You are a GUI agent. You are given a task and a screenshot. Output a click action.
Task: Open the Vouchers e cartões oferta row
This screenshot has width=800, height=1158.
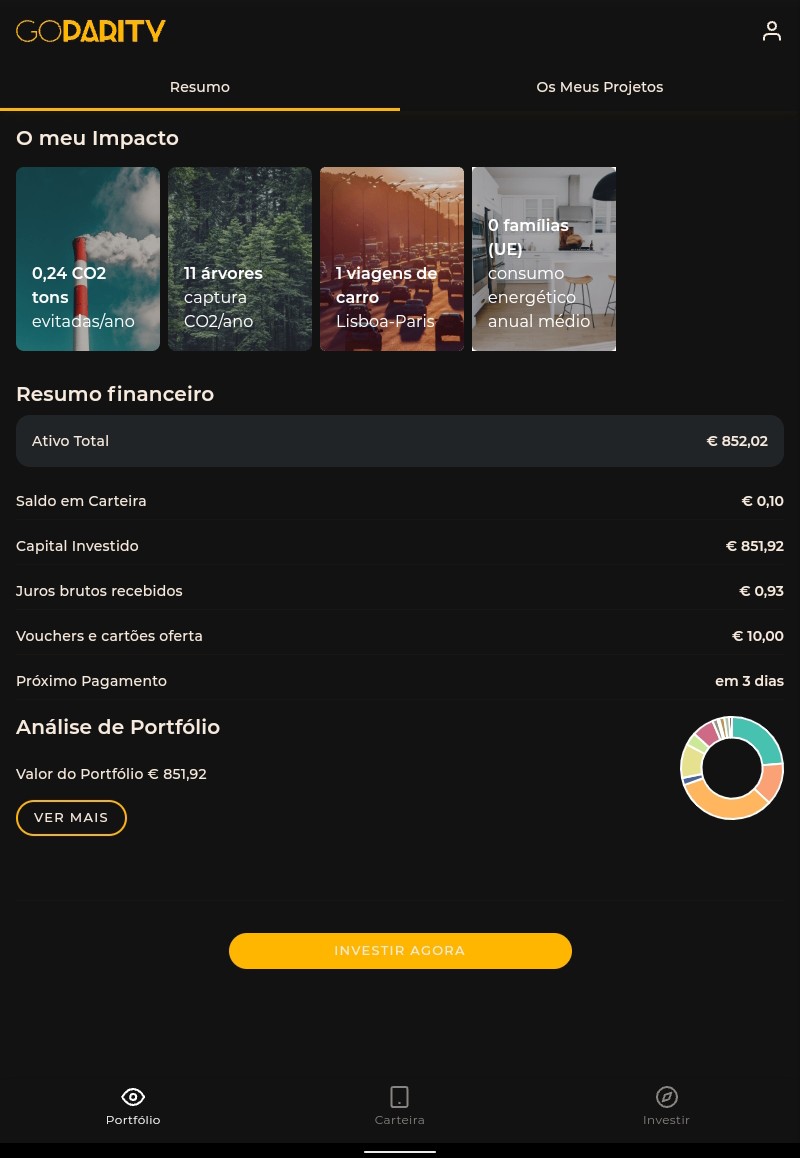400,636
